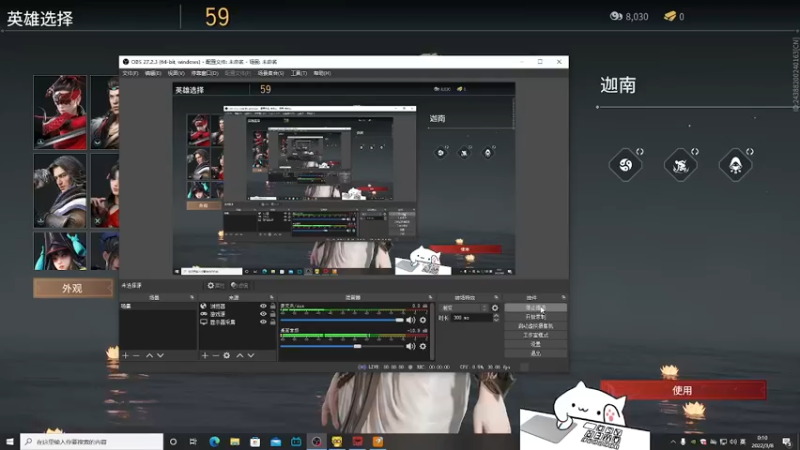
Task: Click the red 使用 button in the game
Action: point(683,390)
